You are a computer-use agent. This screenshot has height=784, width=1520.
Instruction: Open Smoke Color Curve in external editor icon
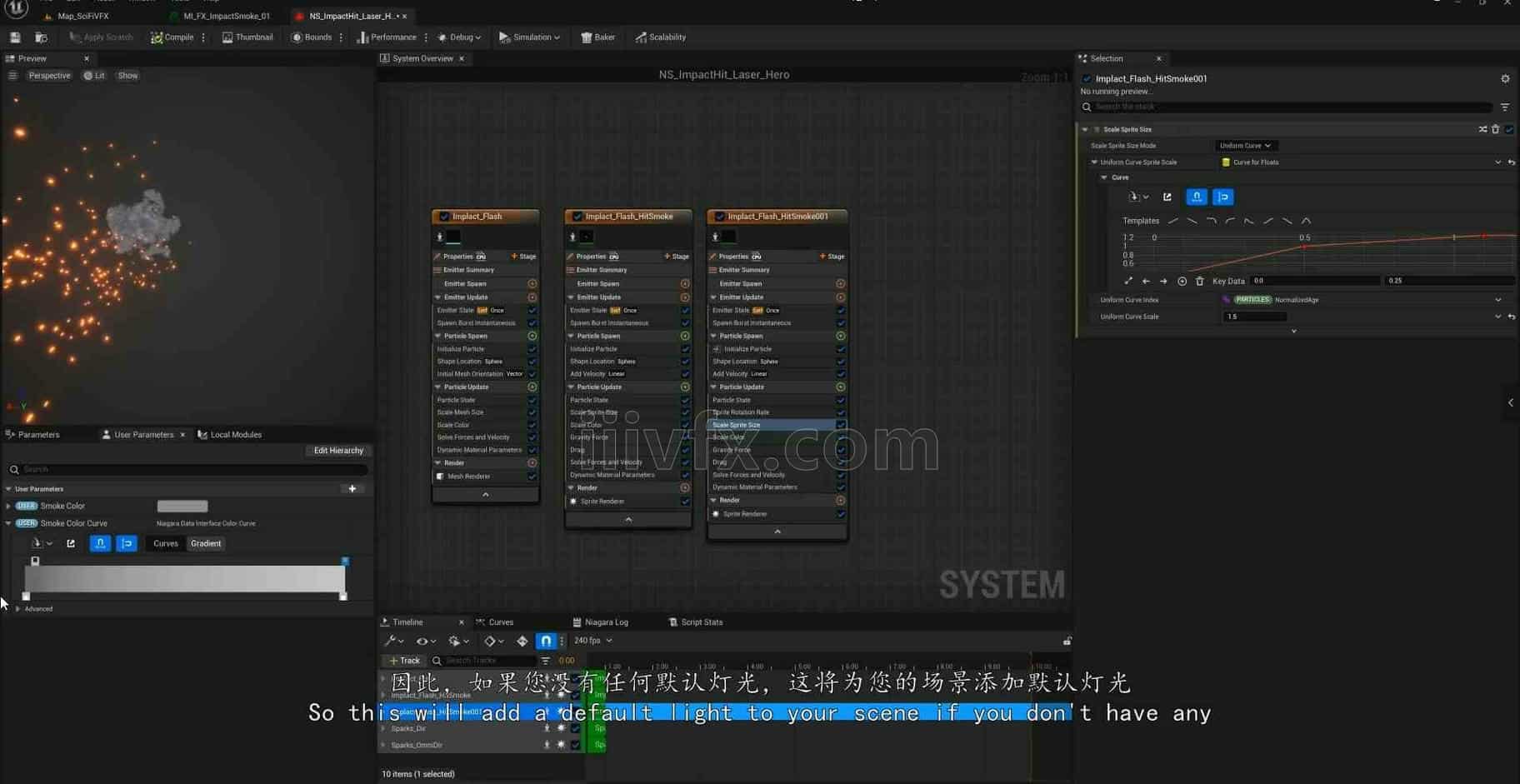[71, 543]
